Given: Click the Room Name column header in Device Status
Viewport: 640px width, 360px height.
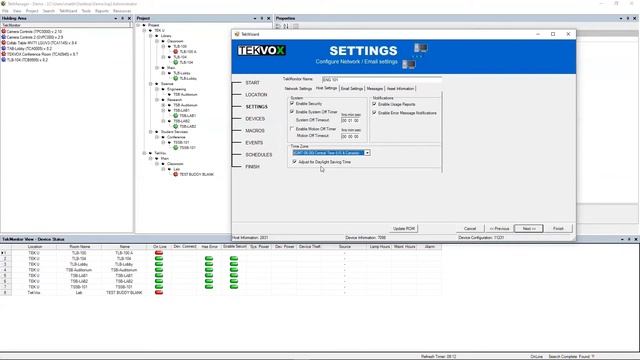Looking at the screenshot, I should [80, 247].
